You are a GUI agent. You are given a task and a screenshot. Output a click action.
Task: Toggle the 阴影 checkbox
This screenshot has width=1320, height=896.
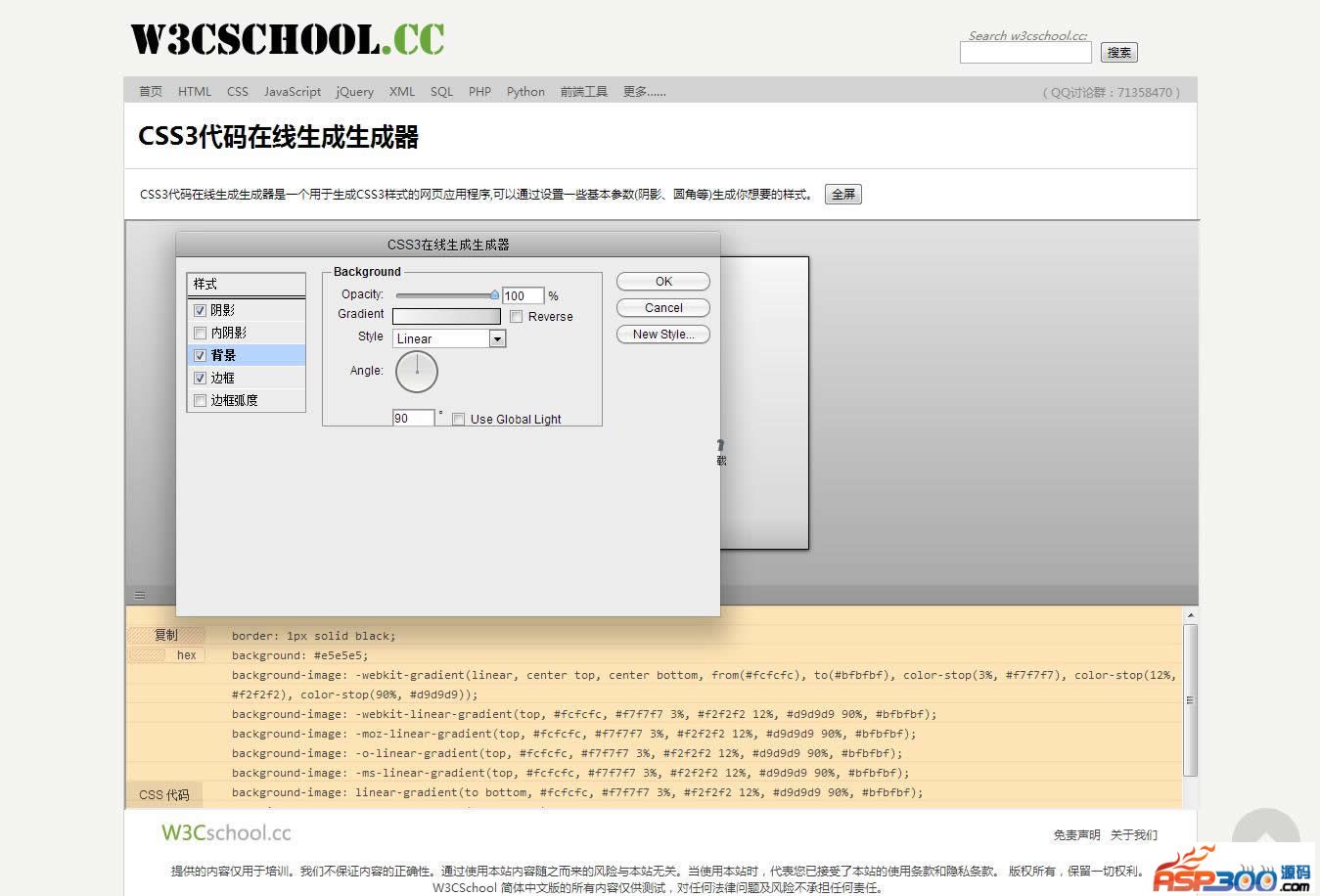pyautogui.click(x=200, y=310)
